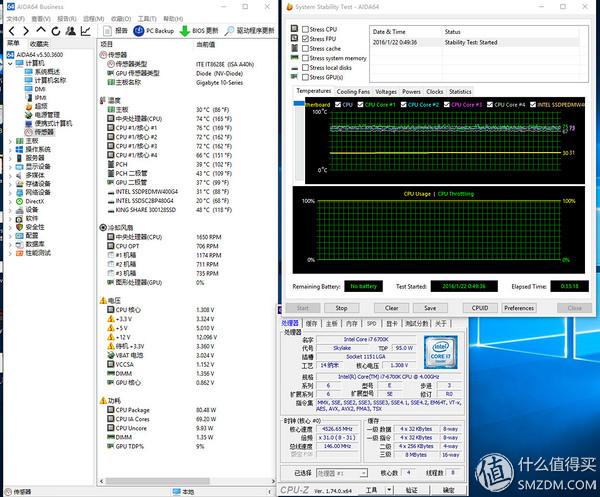The image size is (600, 497).
Task: Click the back navigation arrow in AIDA64
Action: (x=12, y=31)
